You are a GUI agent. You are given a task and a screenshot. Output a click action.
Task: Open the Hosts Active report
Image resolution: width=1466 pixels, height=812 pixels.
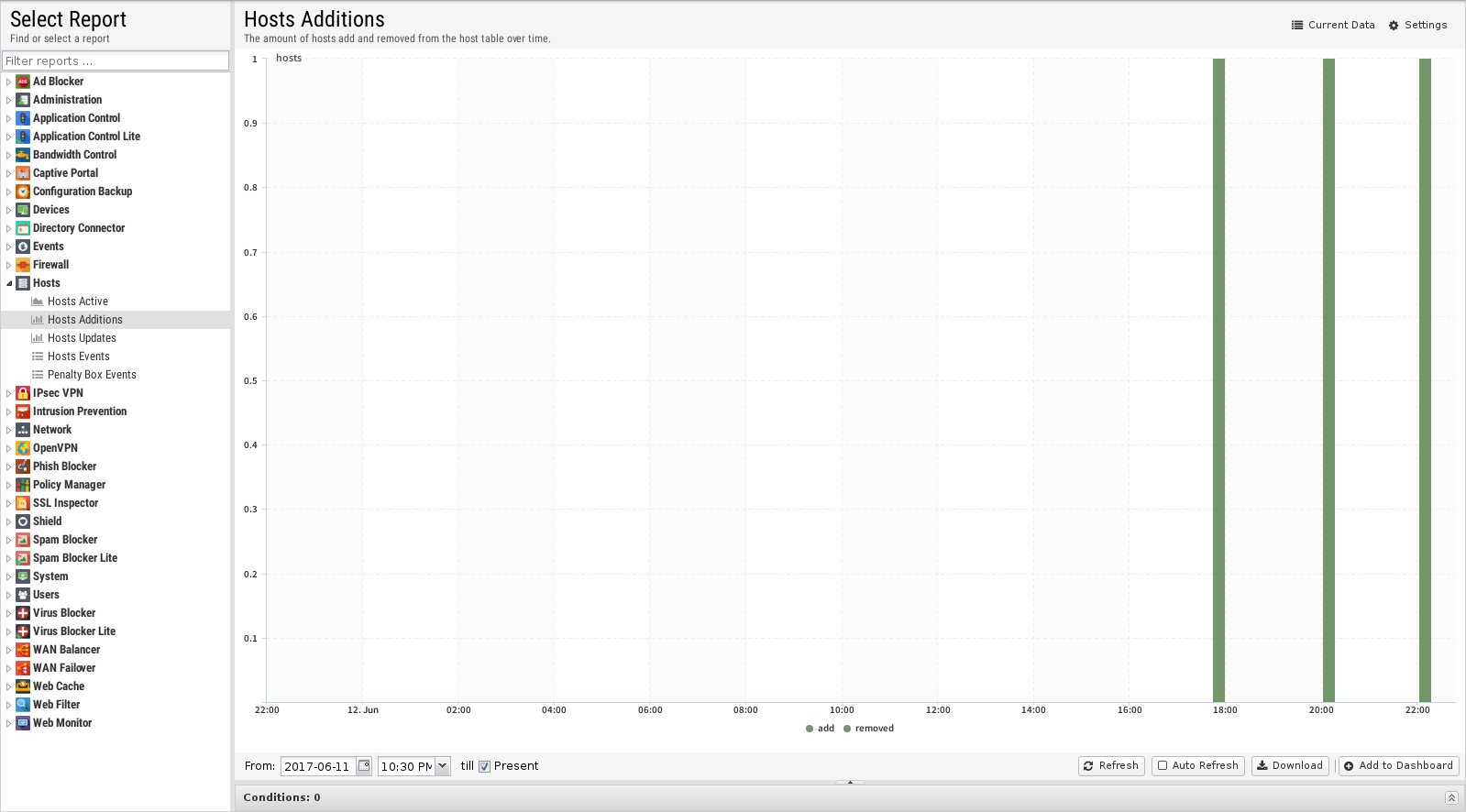pyautogui.click(x=78, y=302)
